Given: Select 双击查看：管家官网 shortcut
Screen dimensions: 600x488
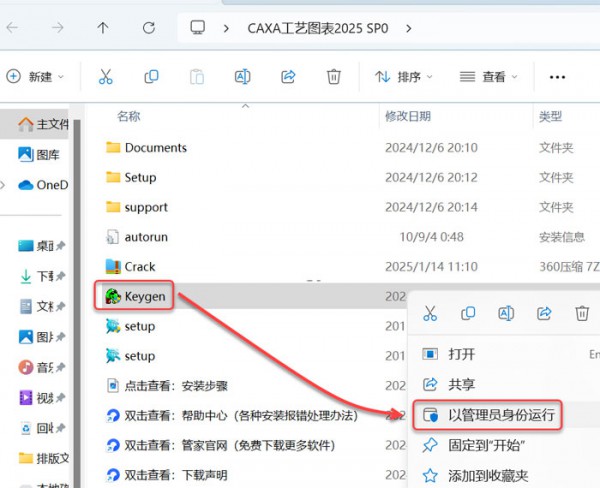Looking at the screenshot, I should point(221,446).
